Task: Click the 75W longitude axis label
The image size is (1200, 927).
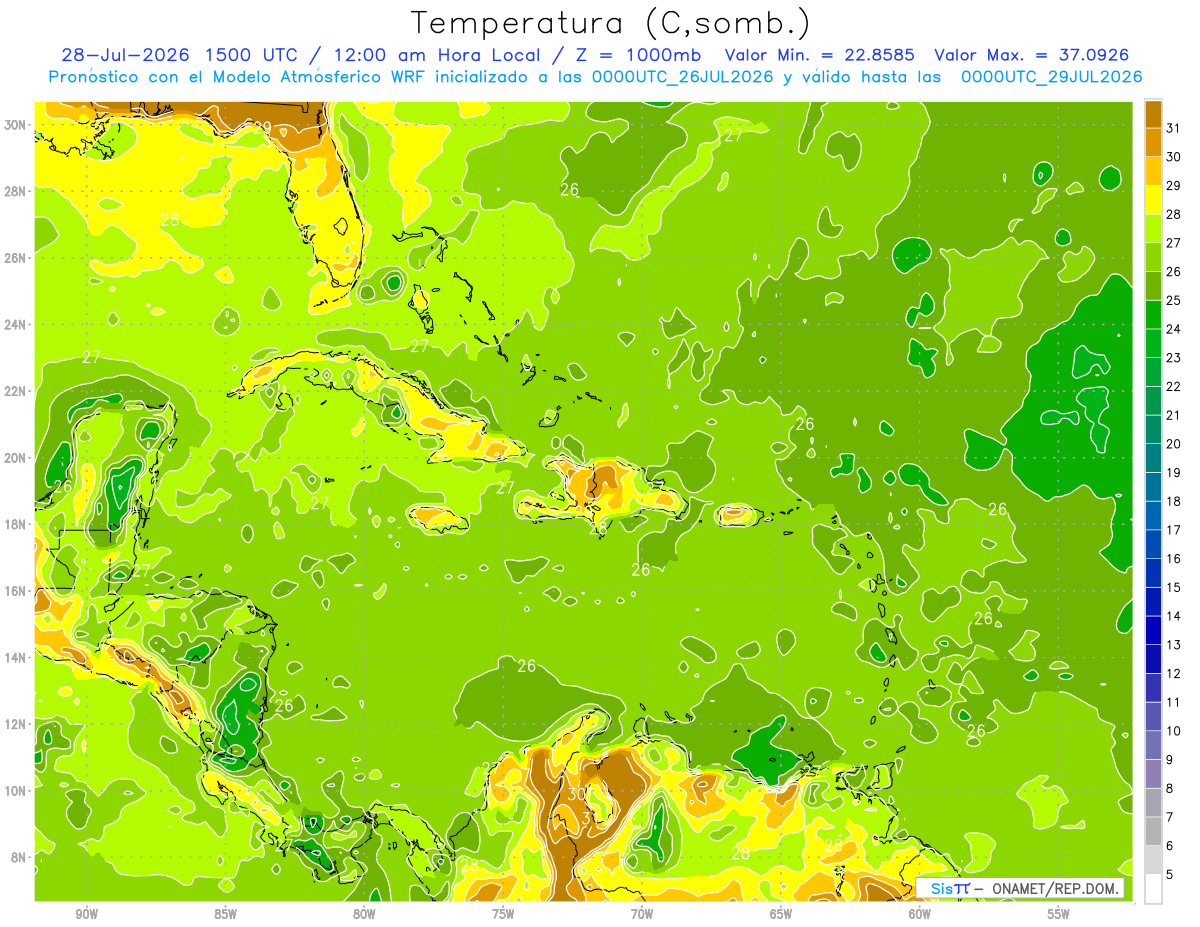Action: point(503,914)
